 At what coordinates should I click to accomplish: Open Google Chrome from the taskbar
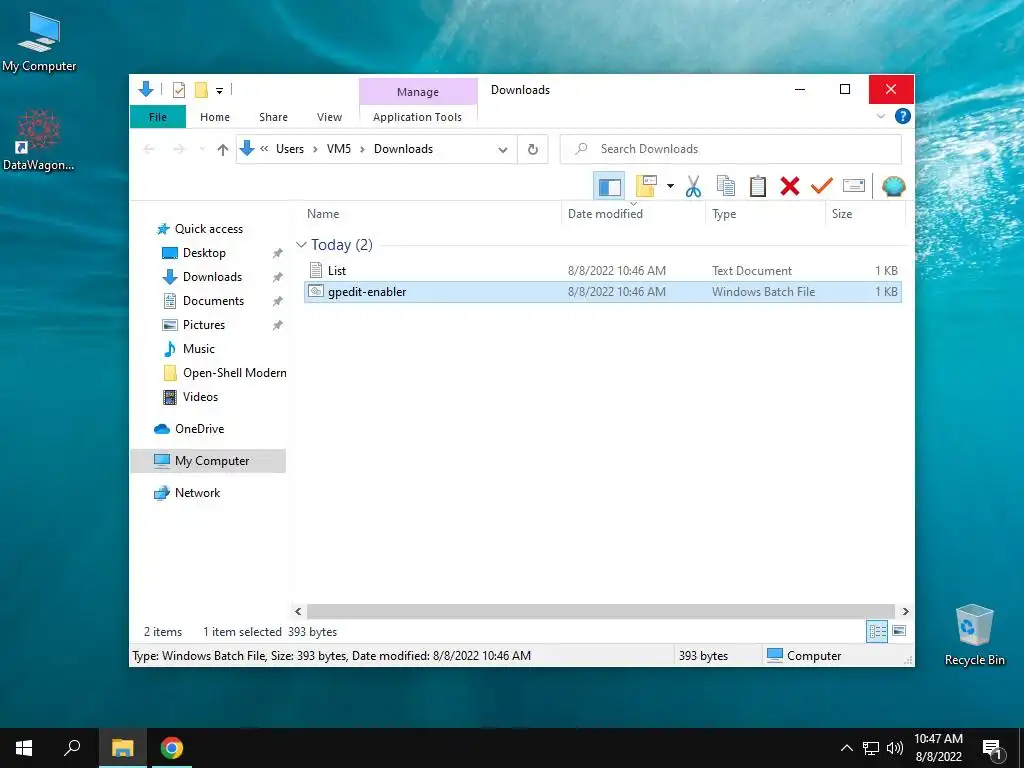point(172,748)
